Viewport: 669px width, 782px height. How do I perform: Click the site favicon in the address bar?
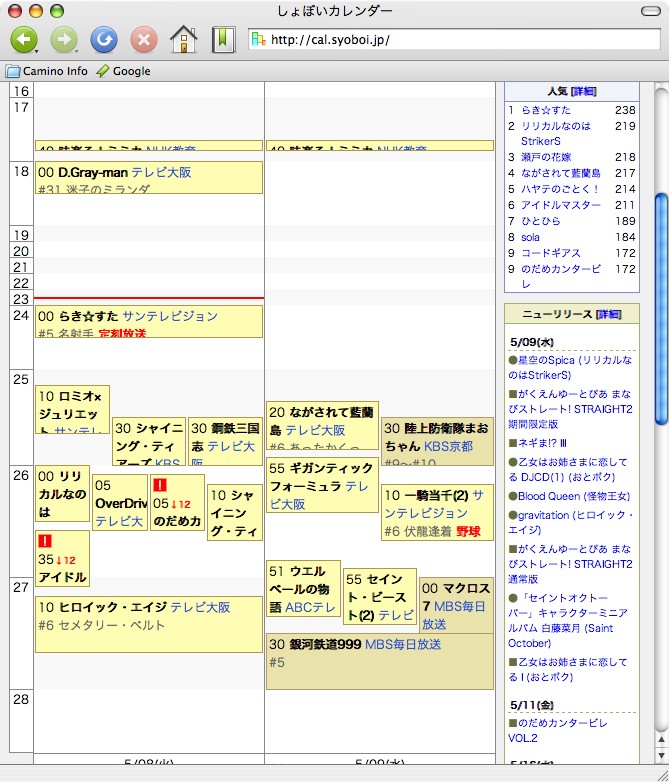pos(258,39)
